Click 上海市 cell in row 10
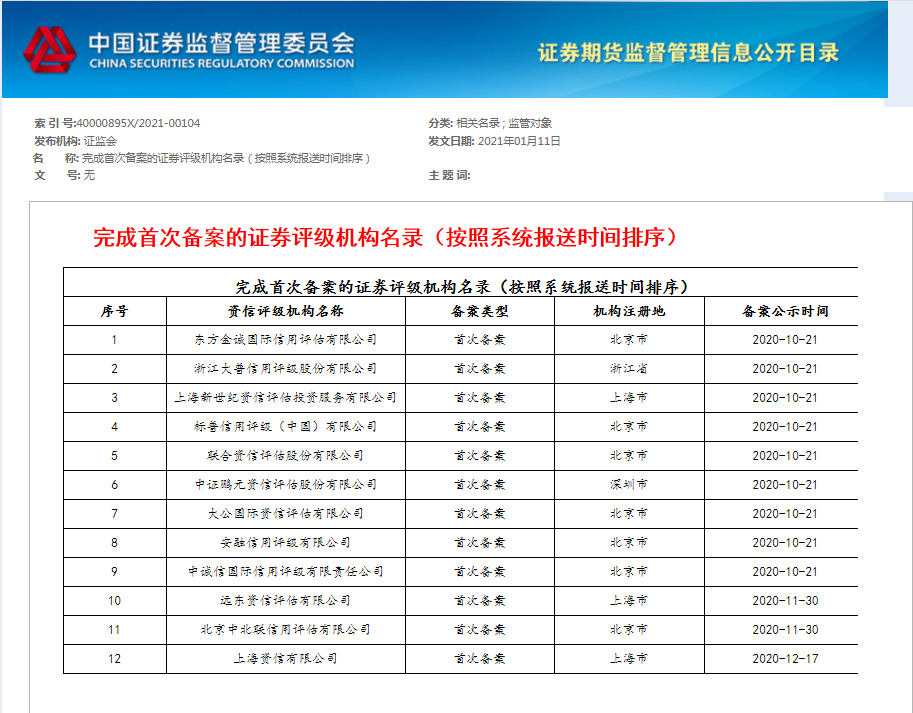 tap(629, 601)
